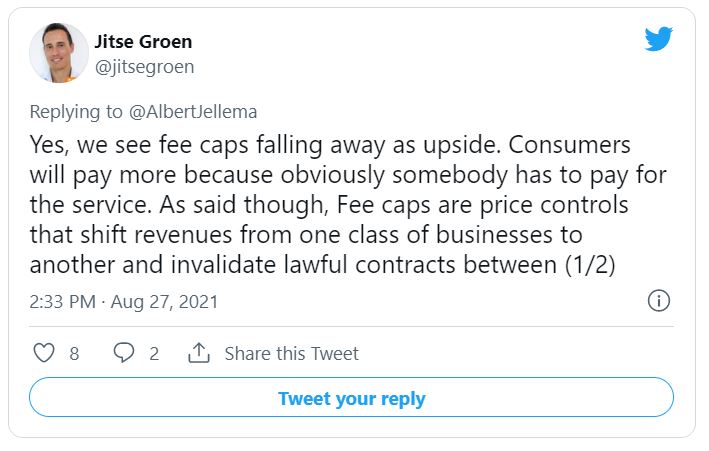The width and height of the screenshot is (709, 451).
Task: Open Jitse Groen's profile picture
Action: 59,53
